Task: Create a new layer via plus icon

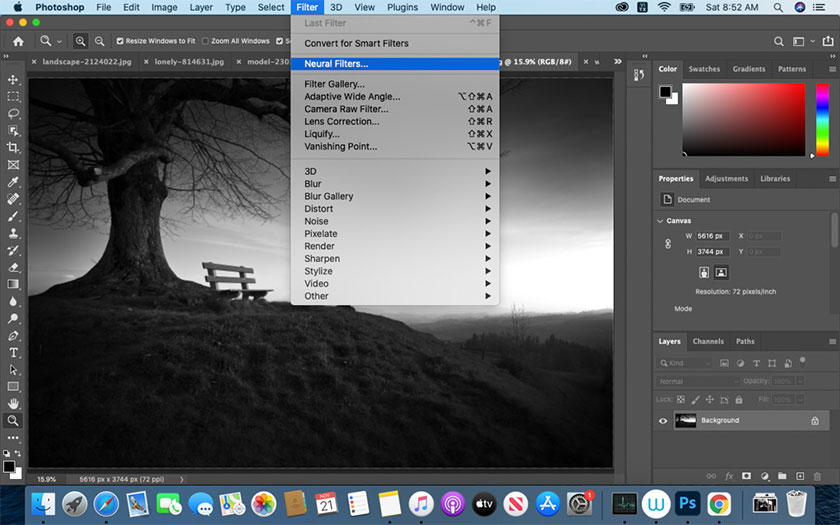Action: pos(800,476)
